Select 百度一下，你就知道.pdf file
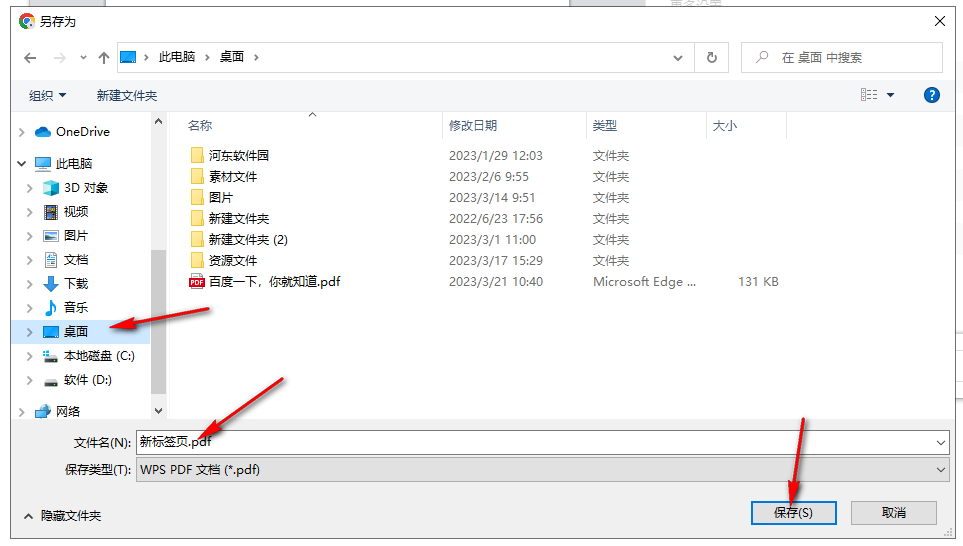963x546 pixels. (274, 282)
